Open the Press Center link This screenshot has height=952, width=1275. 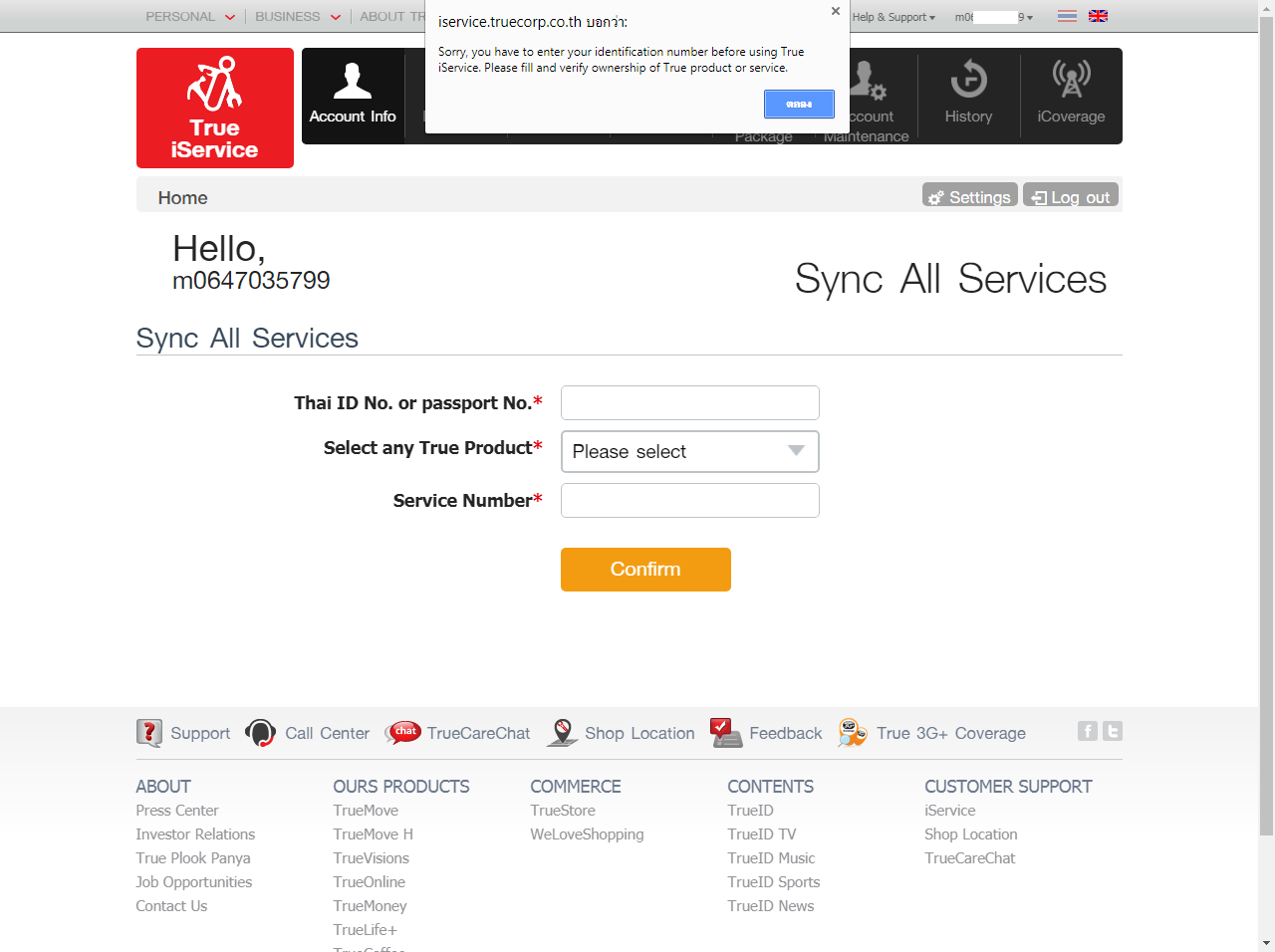177,811
